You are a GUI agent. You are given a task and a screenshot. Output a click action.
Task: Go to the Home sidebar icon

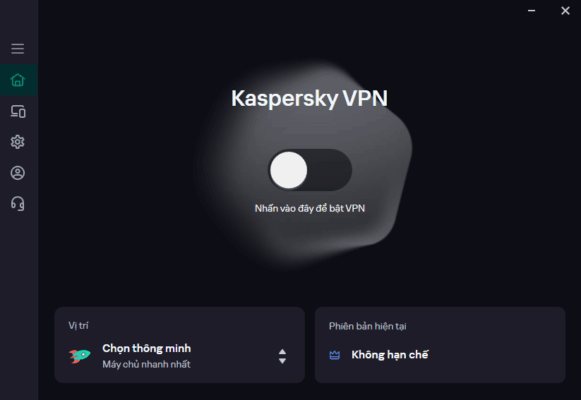17,80
